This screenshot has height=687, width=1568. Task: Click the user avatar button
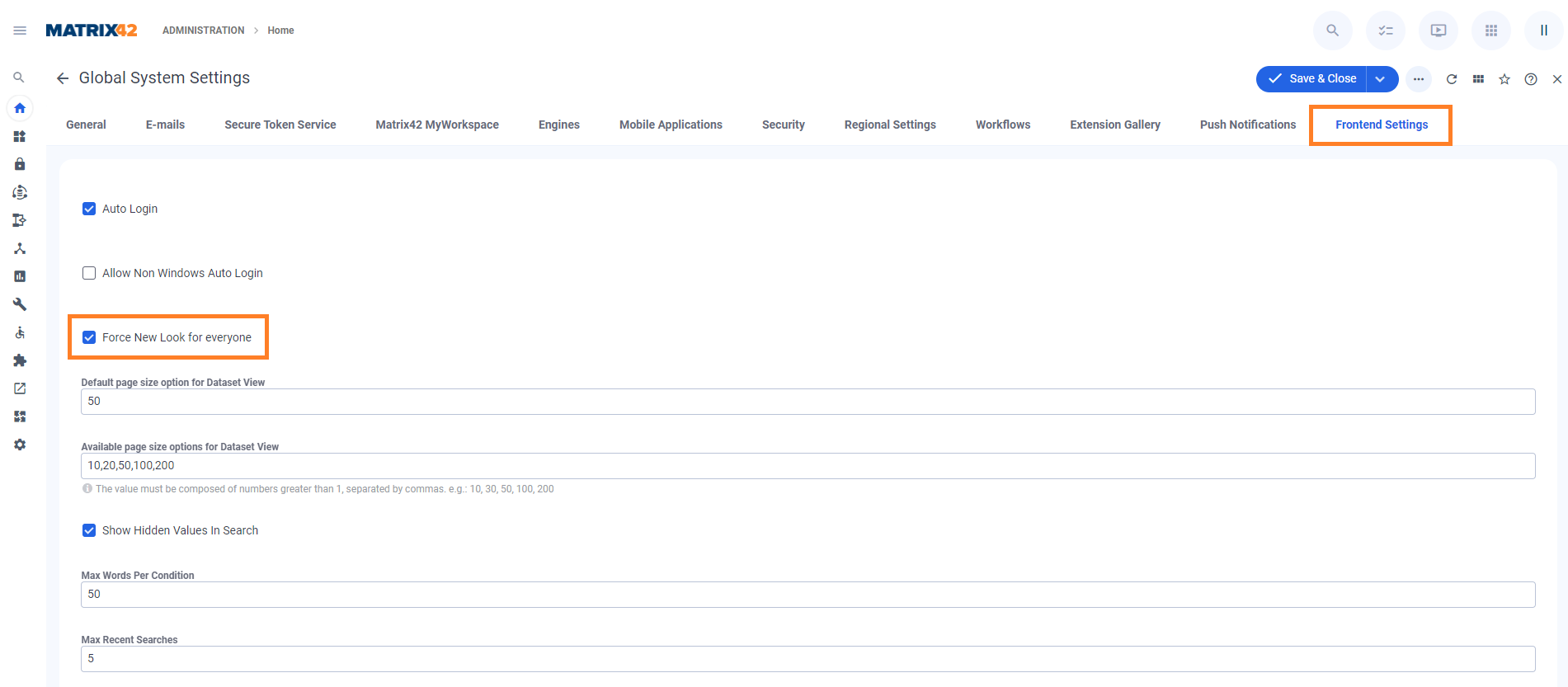point(1544,31)
